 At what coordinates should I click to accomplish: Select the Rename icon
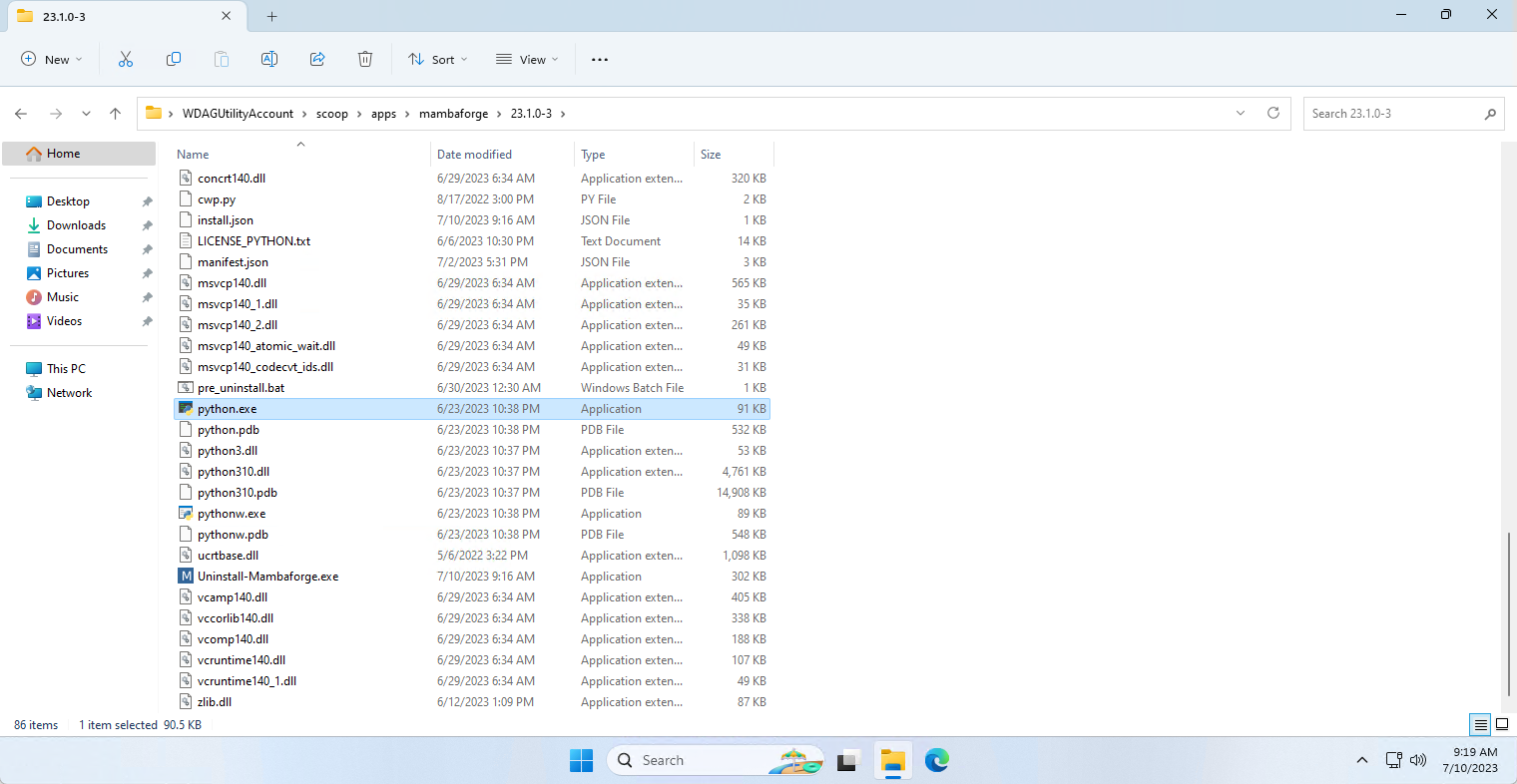268,59
